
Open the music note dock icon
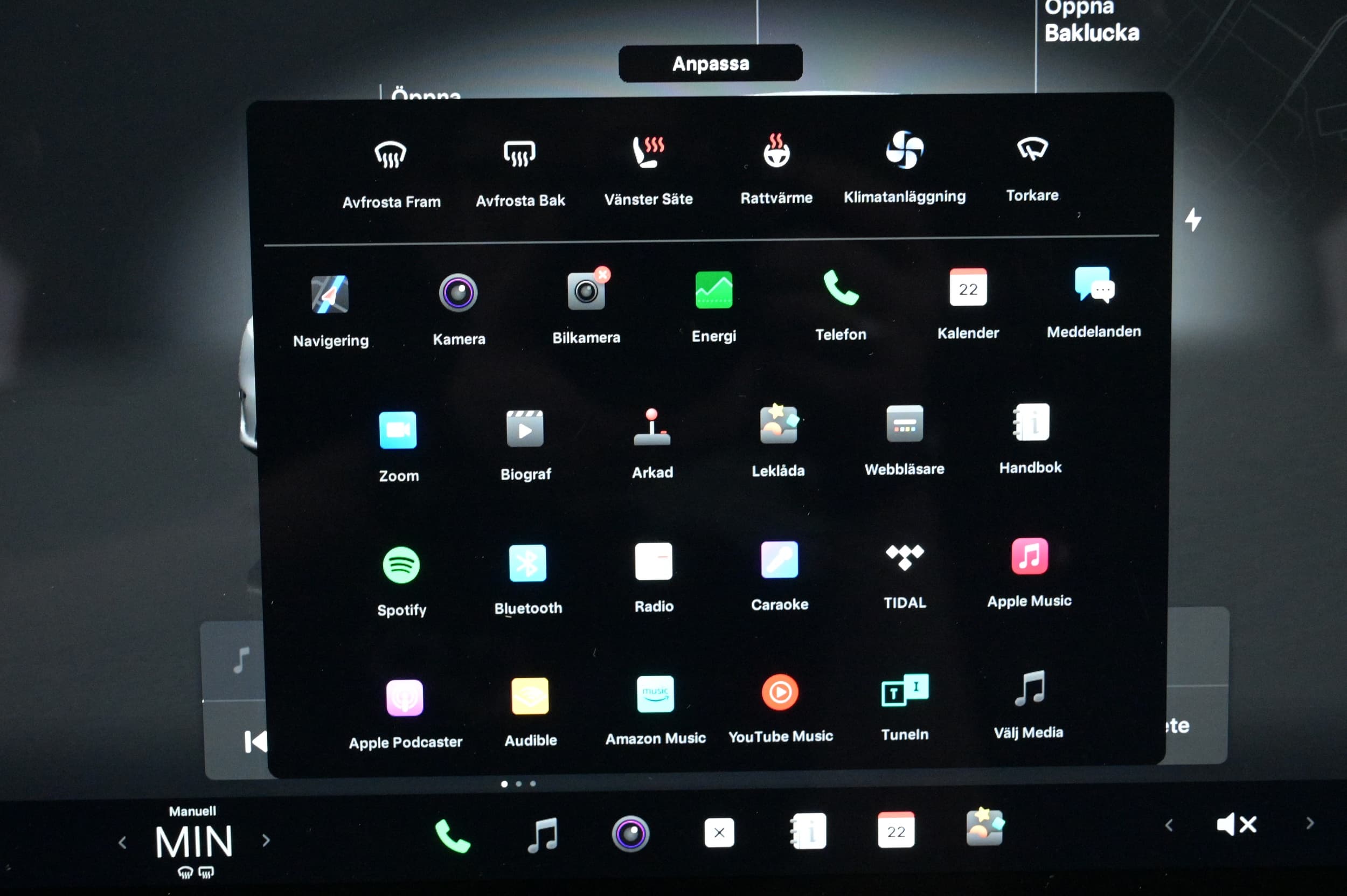(542, 835)
